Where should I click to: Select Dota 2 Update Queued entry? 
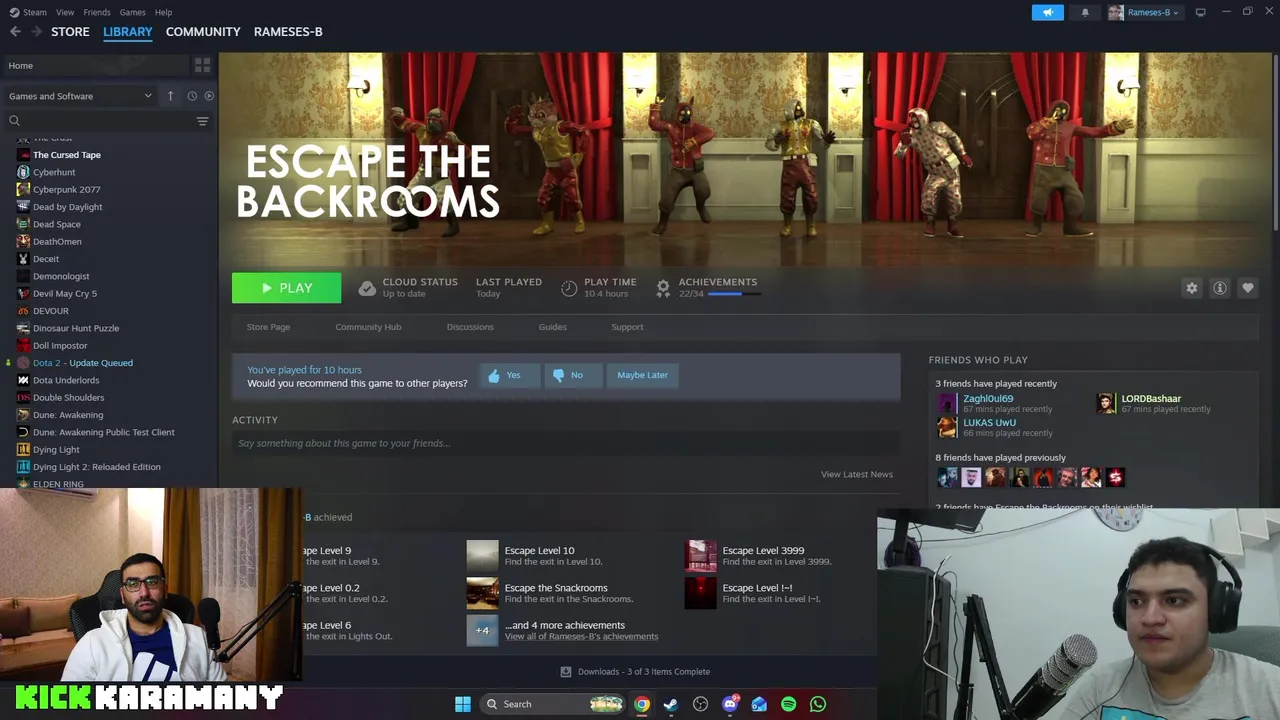(82, 363)
